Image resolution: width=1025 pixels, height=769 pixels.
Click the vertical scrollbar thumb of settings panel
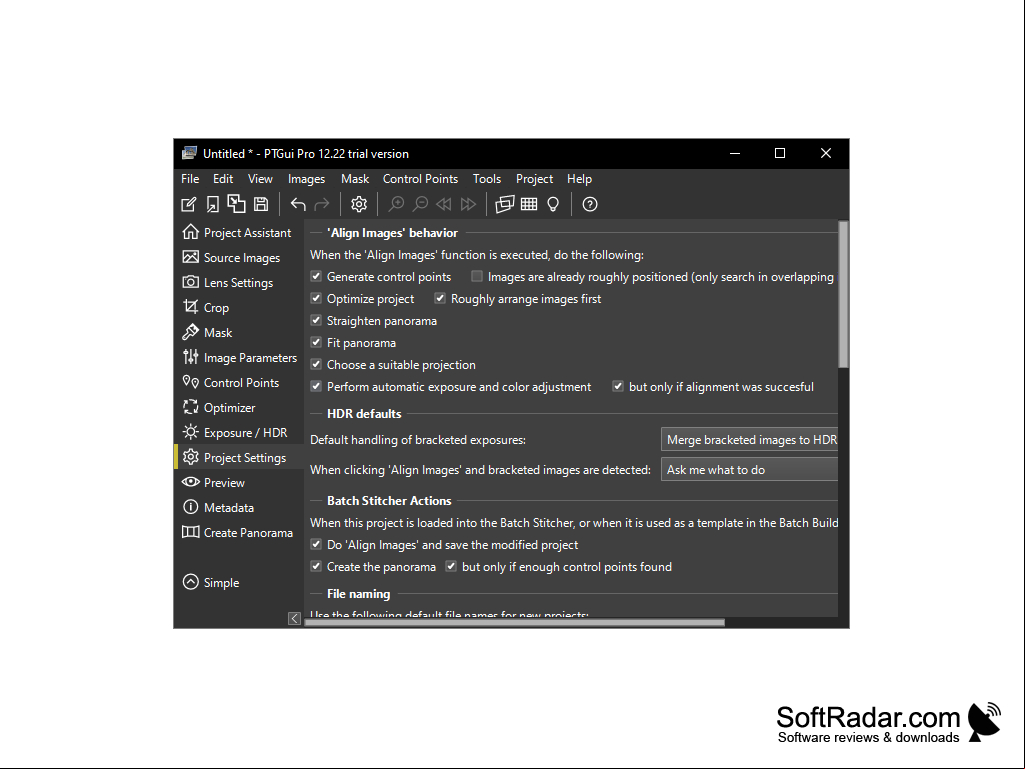pos(843,294)
